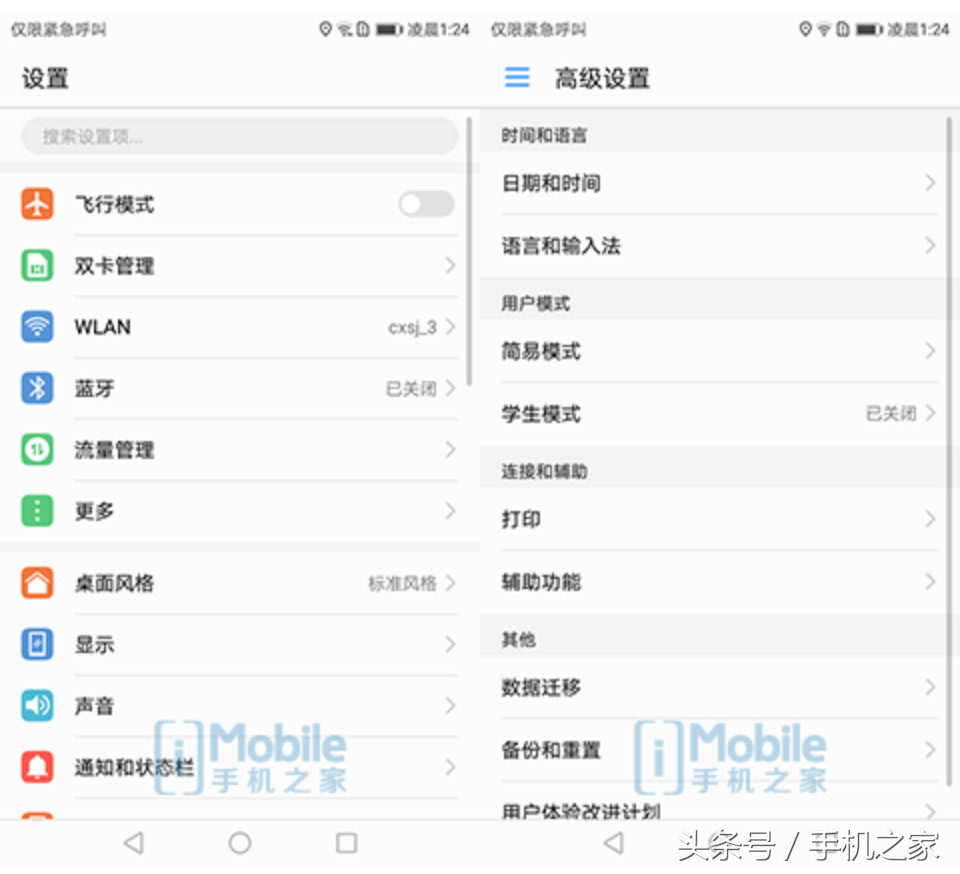Open the hamburger menu in 高级设置
Screen dimensions: 960x874
517,78
